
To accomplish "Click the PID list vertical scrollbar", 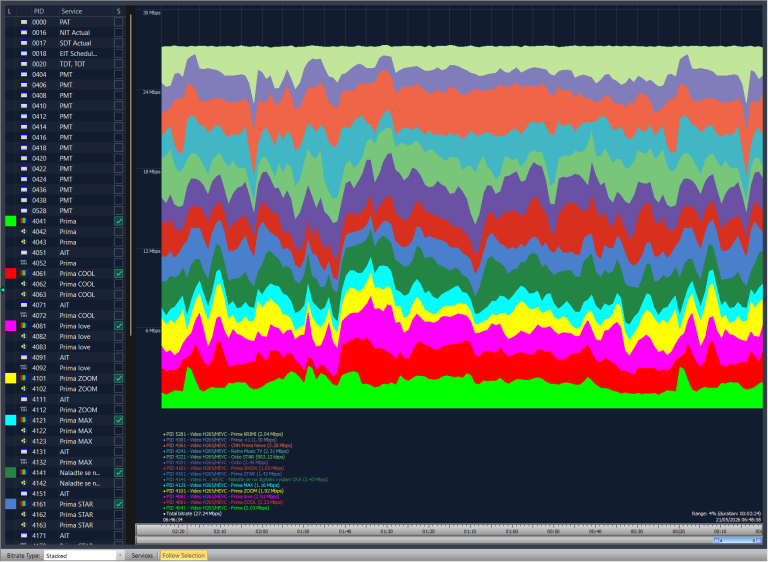I will pos(131,175).
